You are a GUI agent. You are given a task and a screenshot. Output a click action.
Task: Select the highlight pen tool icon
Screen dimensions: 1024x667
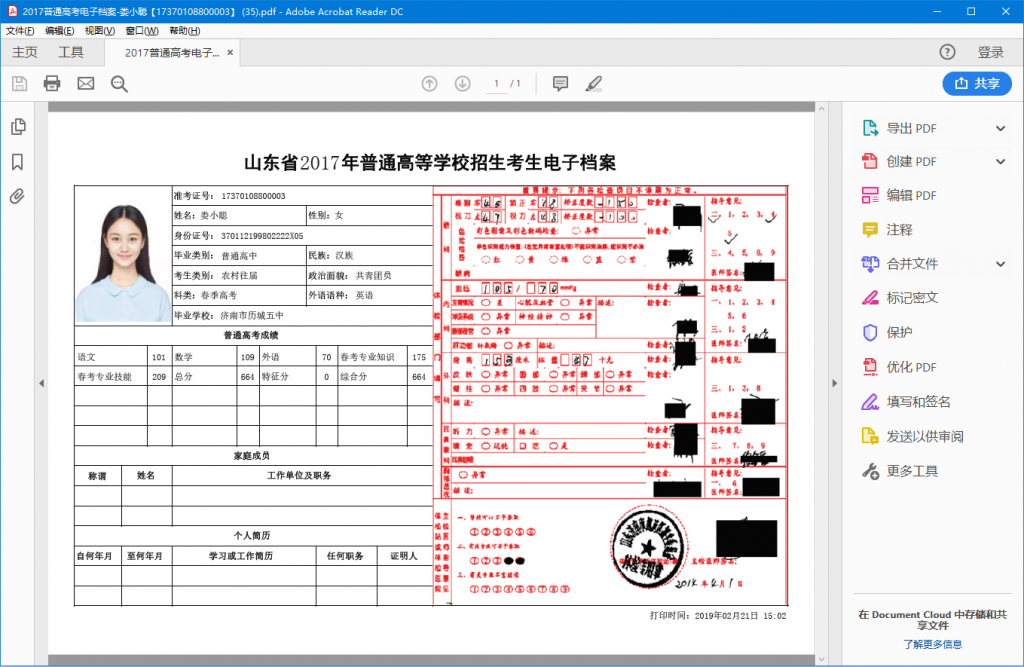(594, 84)
